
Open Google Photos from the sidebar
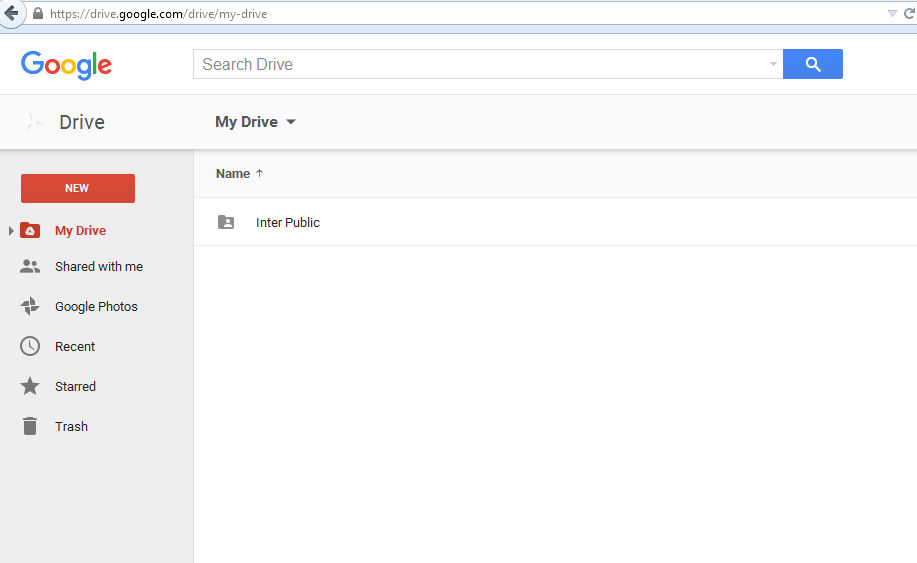click(96, 307)
